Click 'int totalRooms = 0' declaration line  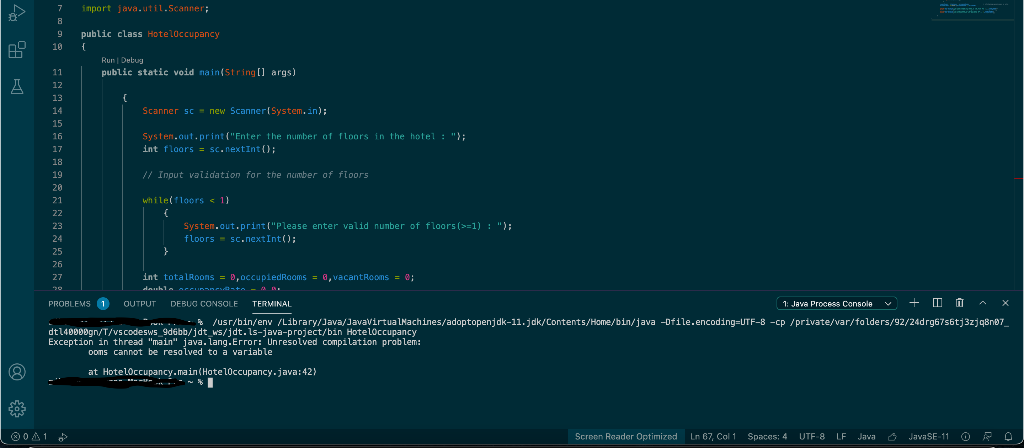tap(278, 278)
